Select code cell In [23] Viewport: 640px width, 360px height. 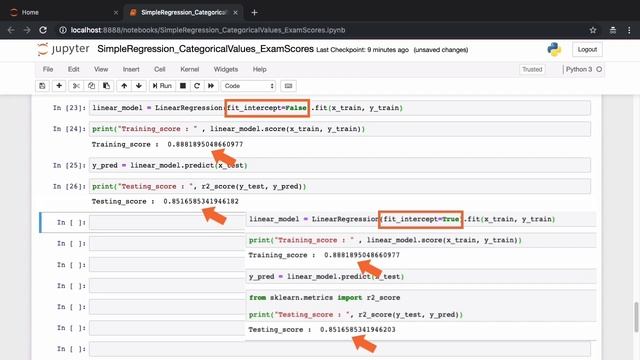(x=340, y=108)
